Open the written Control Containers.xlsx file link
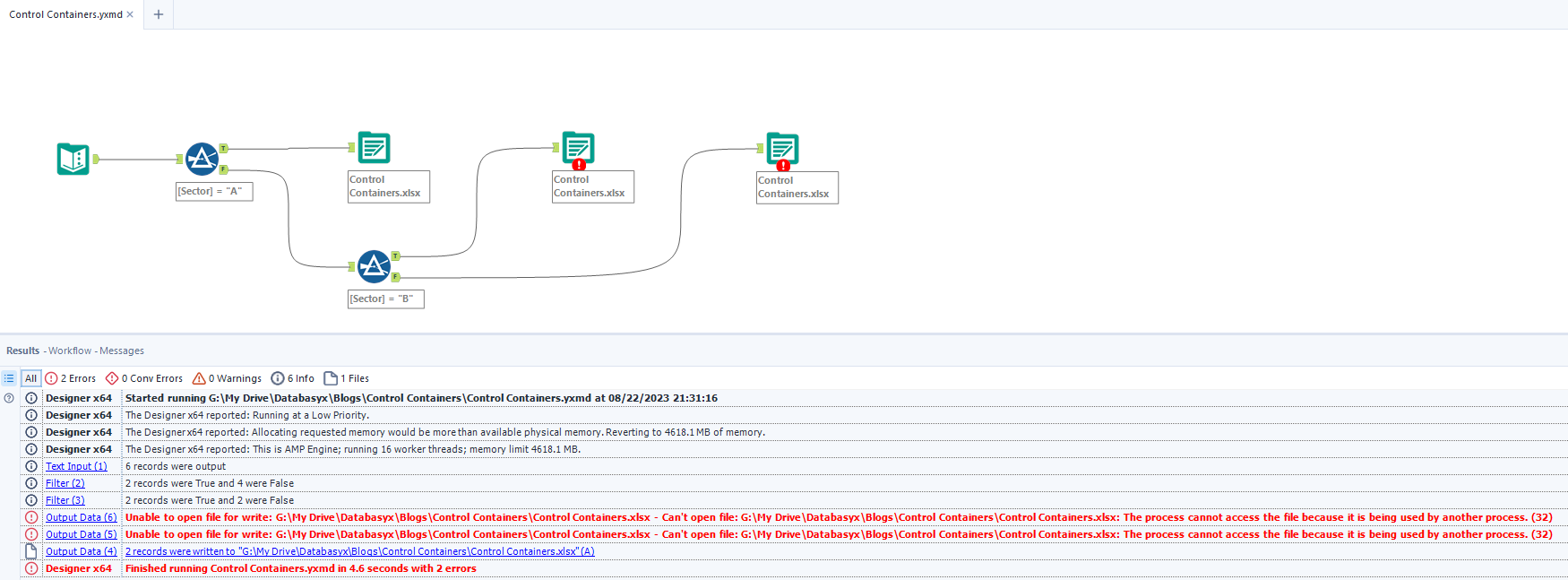 tap(360, 551)
